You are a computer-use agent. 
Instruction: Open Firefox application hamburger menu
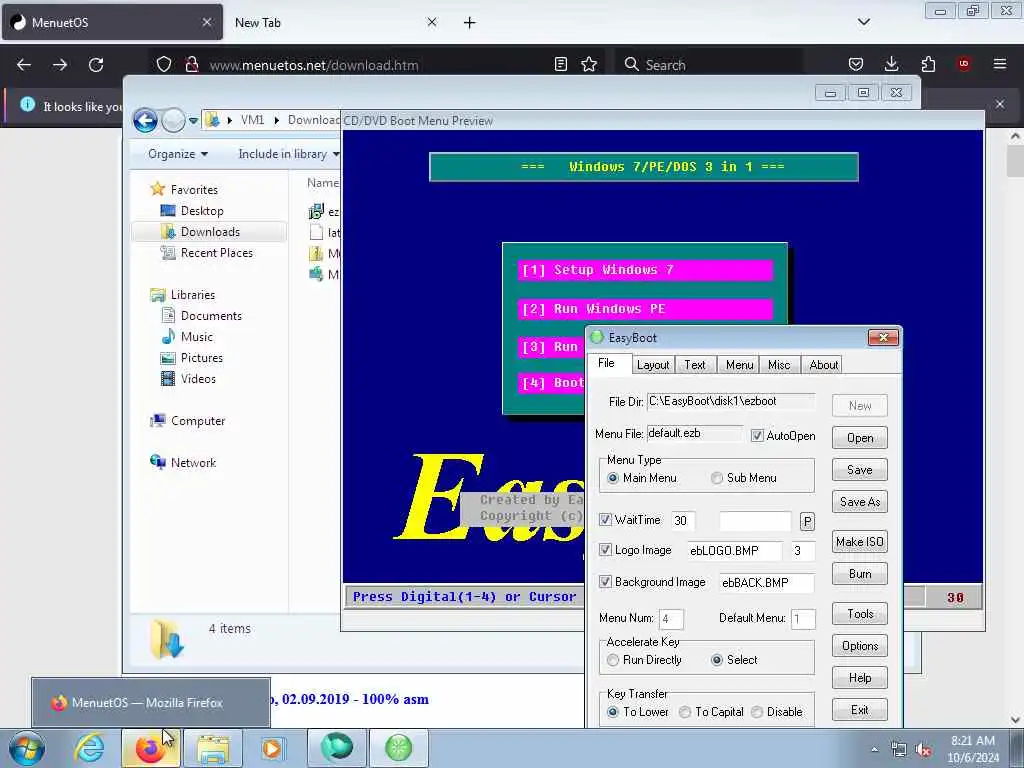coord(1000,64)
